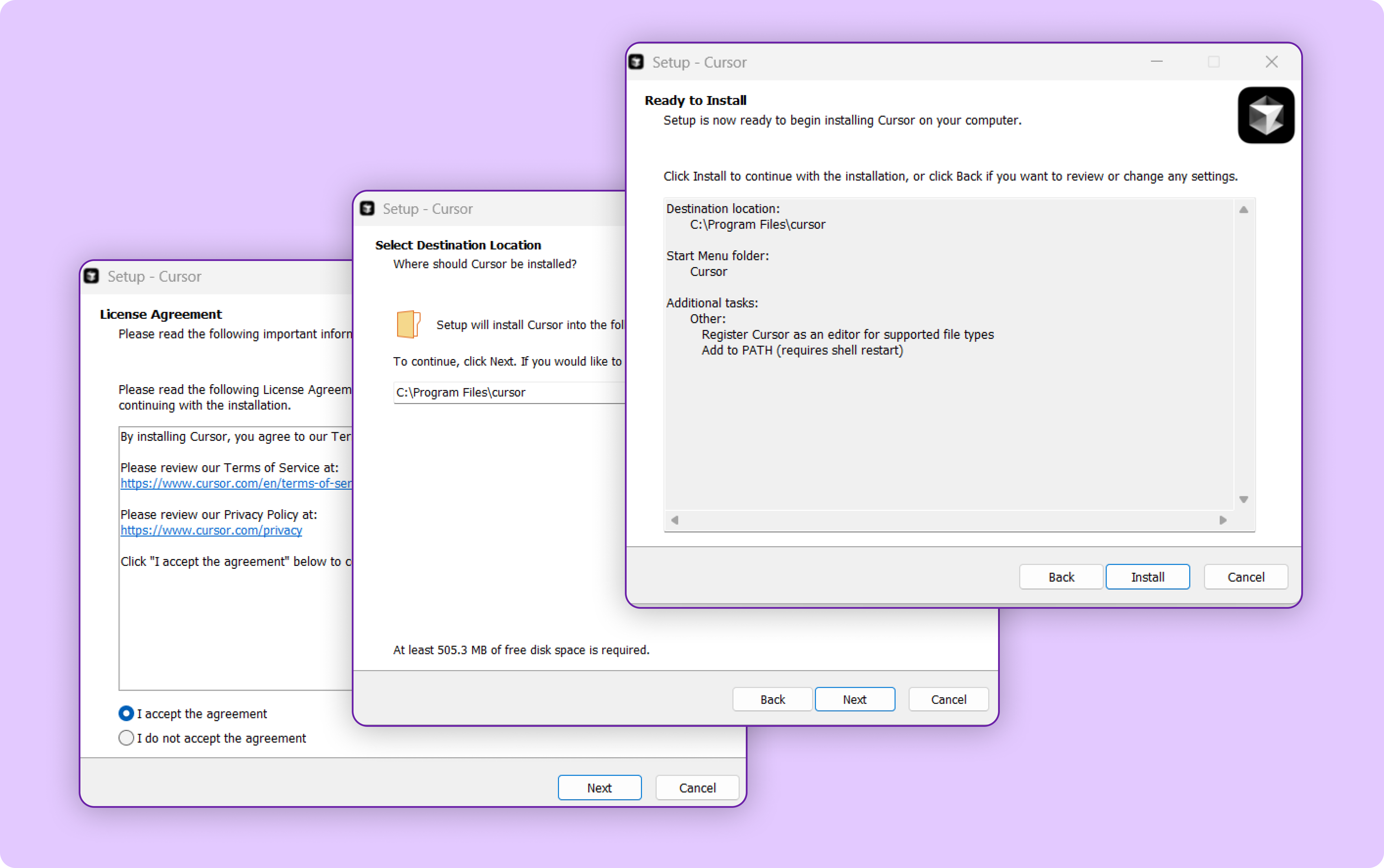The image size is (1384, 868).
Task: Click the Cursor icon in License Agreement title bar
Action: (92, 276)
